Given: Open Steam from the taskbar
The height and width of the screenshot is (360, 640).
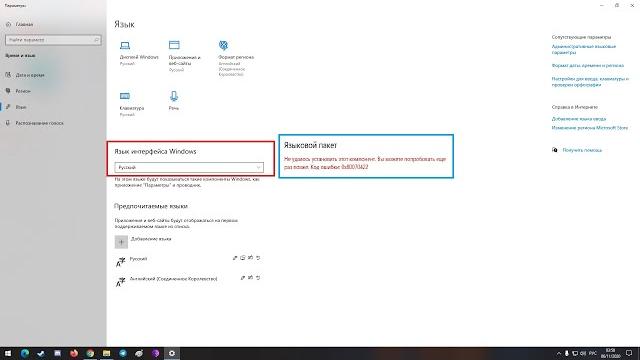Looking at the screenshot, I should pos(41,353).
